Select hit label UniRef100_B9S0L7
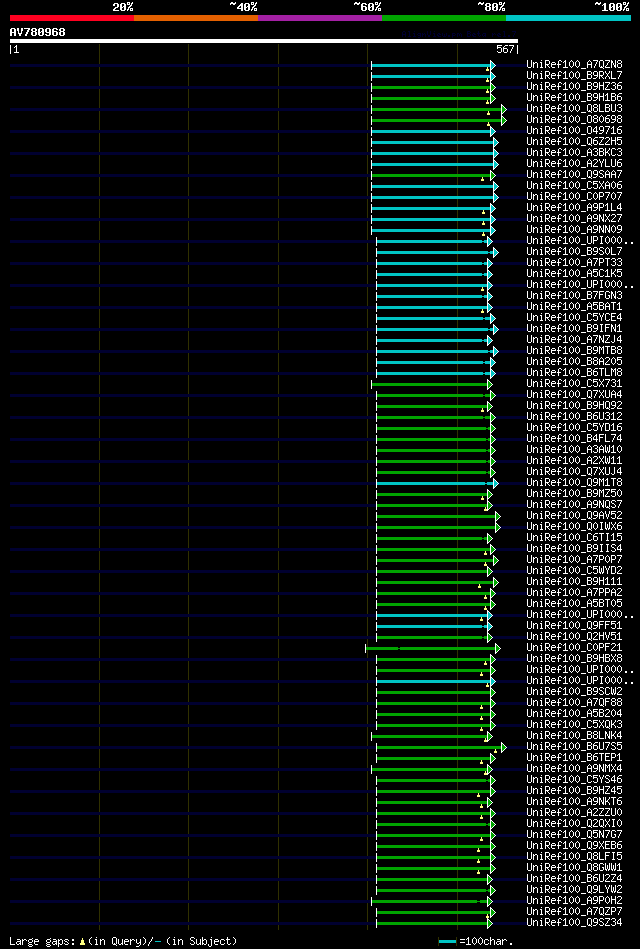 pyautogui.click(x=574, y=252)
